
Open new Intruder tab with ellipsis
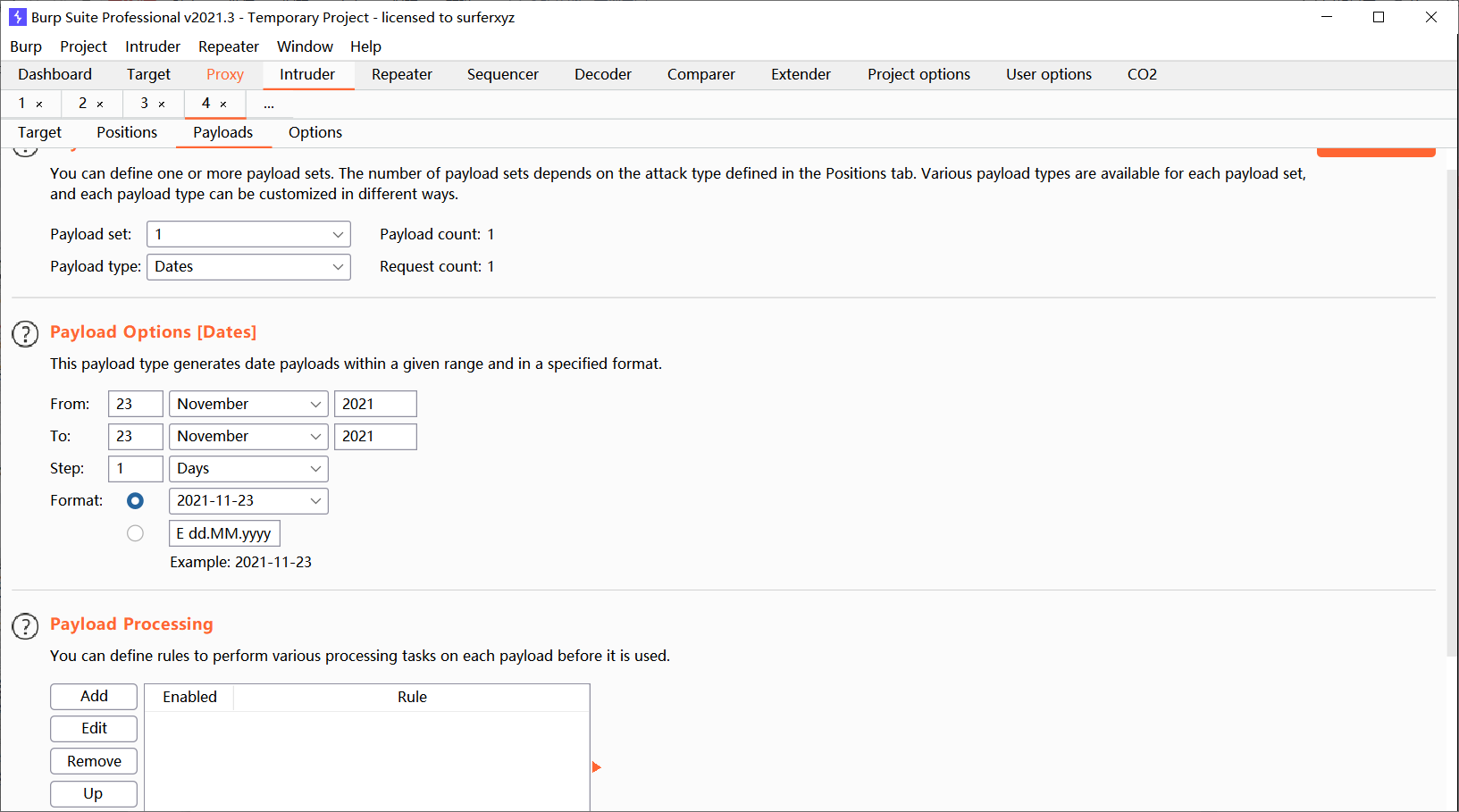269,105
